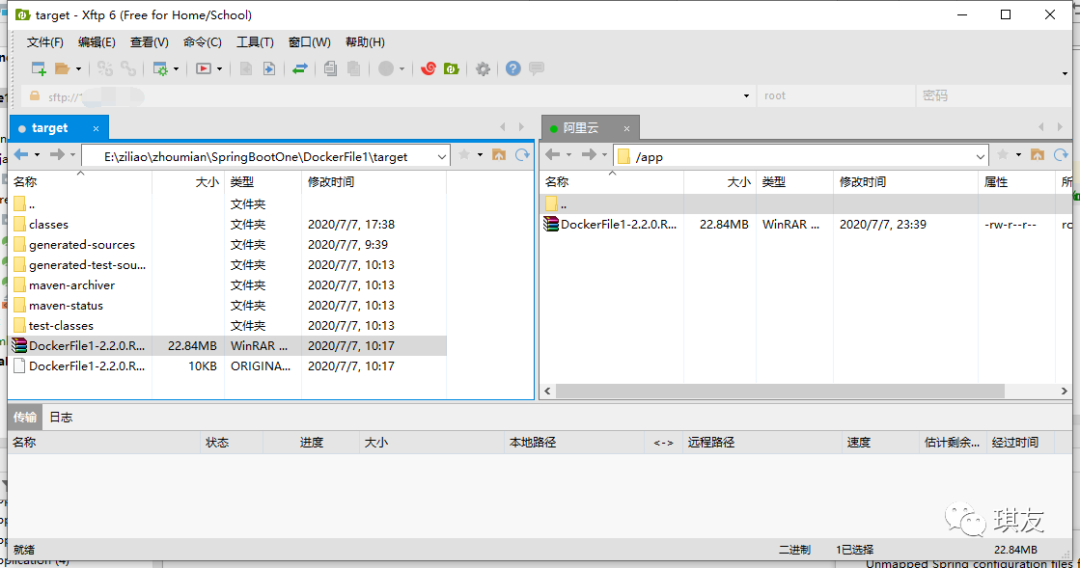The image size is (1080, 568).
Task: Click the green Xftp launch icon
Action: pos(452,68)
